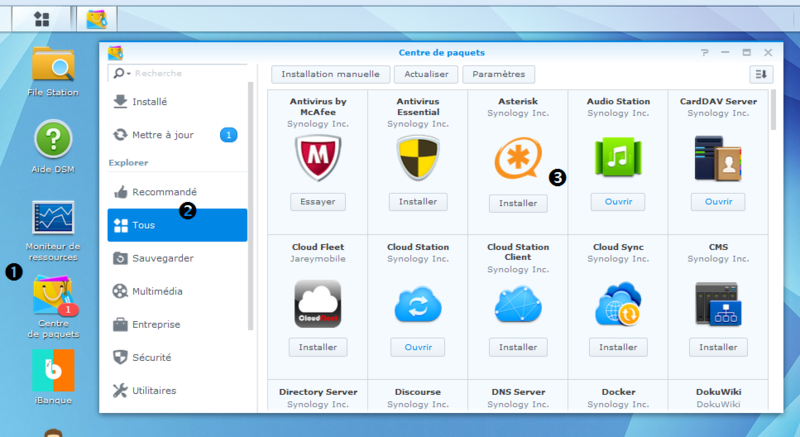Image resolution: width=800 pixels, height=437 pixels.
Task: Select the Entreprise category
Action: click(177, 324)
